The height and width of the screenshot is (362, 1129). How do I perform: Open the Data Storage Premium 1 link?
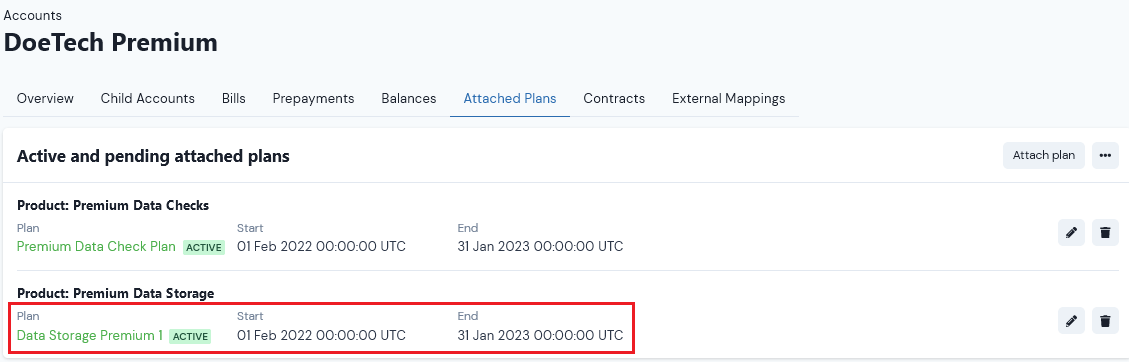[90, 335]
